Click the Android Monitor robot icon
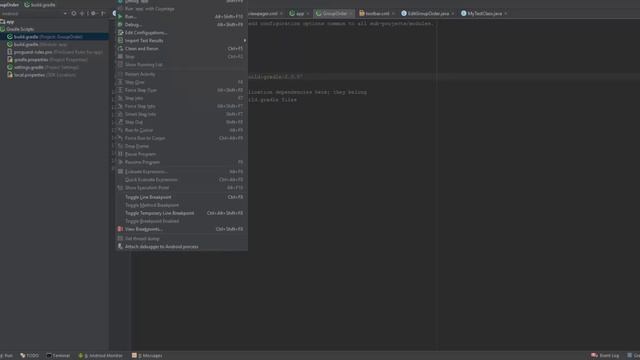The width and height of the screenshot is (640, 360). click(x=81, y=356)
